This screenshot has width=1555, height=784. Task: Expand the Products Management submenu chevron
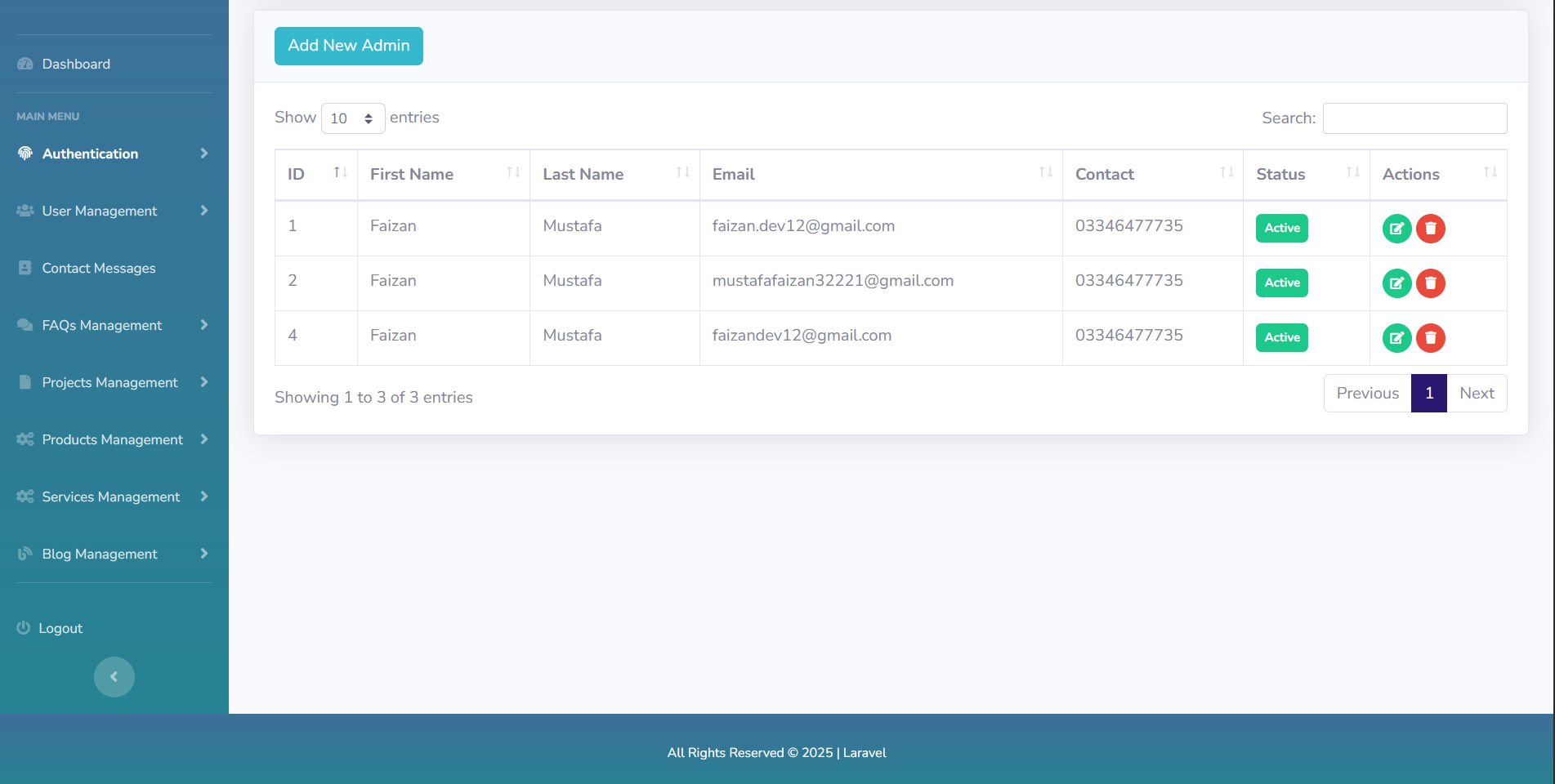[204, 439]
